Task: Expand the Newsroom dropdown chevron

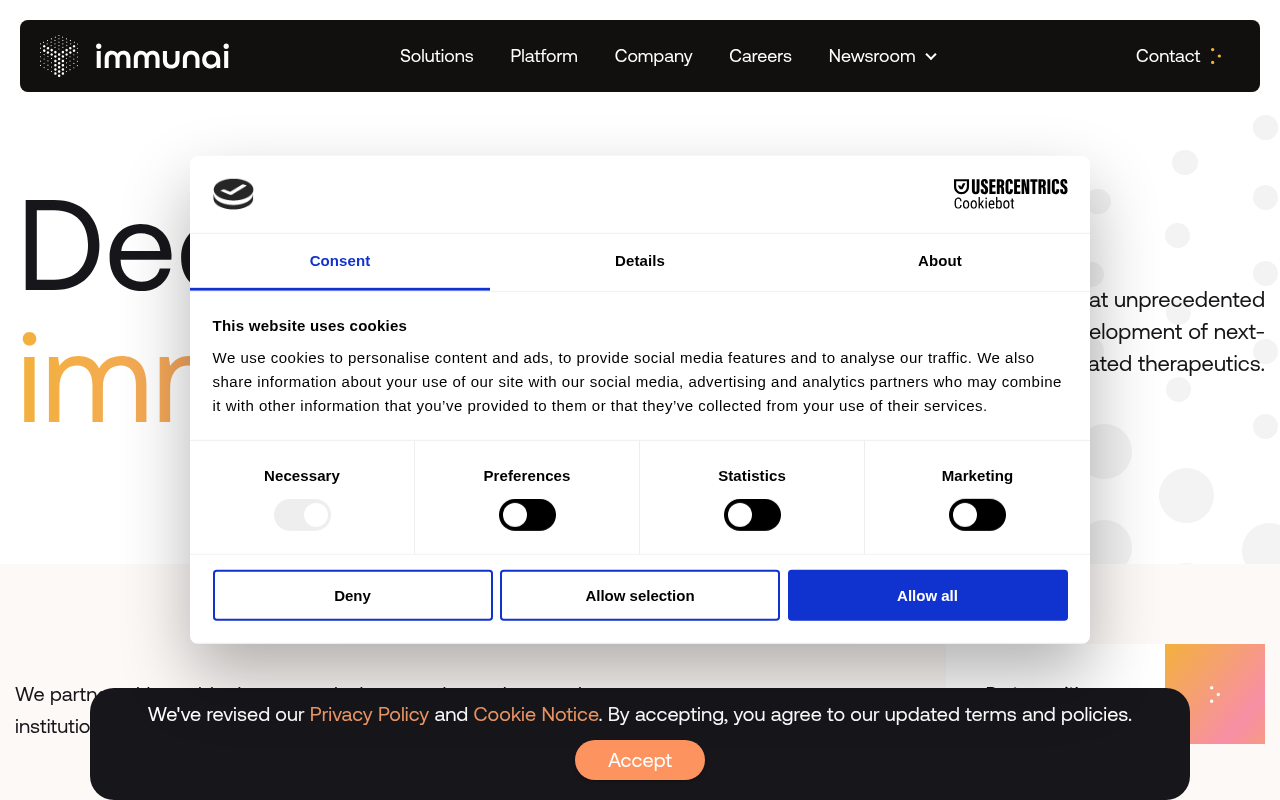Action: (931, 57)
